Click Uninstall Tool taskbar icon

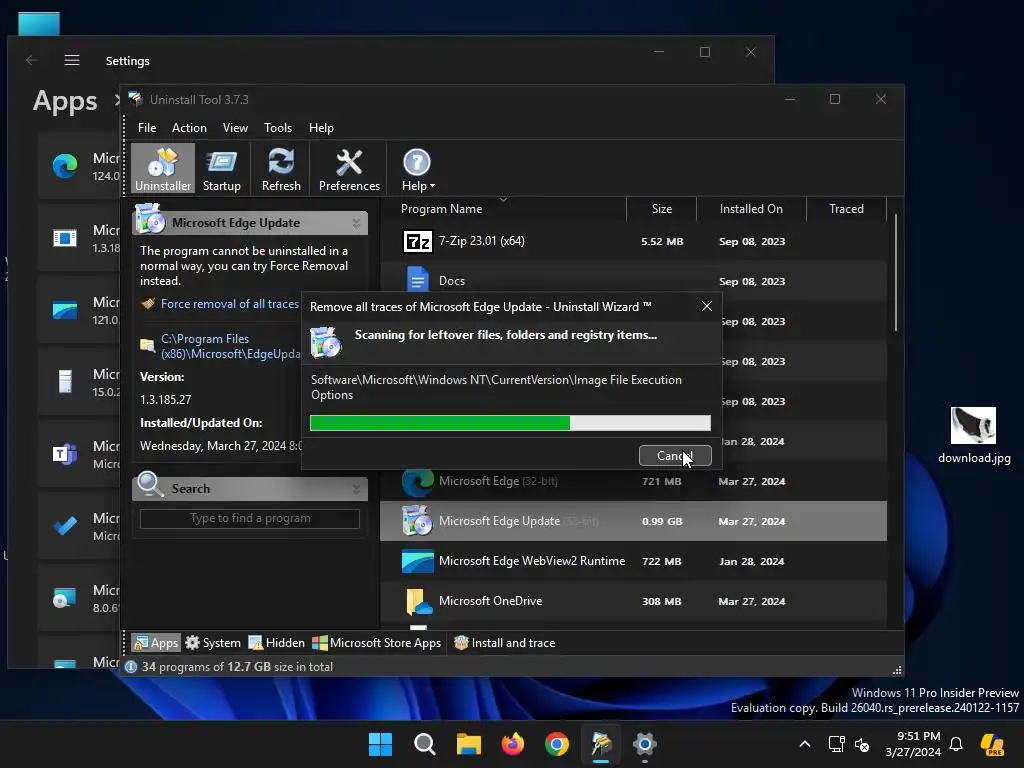point(601,744)
